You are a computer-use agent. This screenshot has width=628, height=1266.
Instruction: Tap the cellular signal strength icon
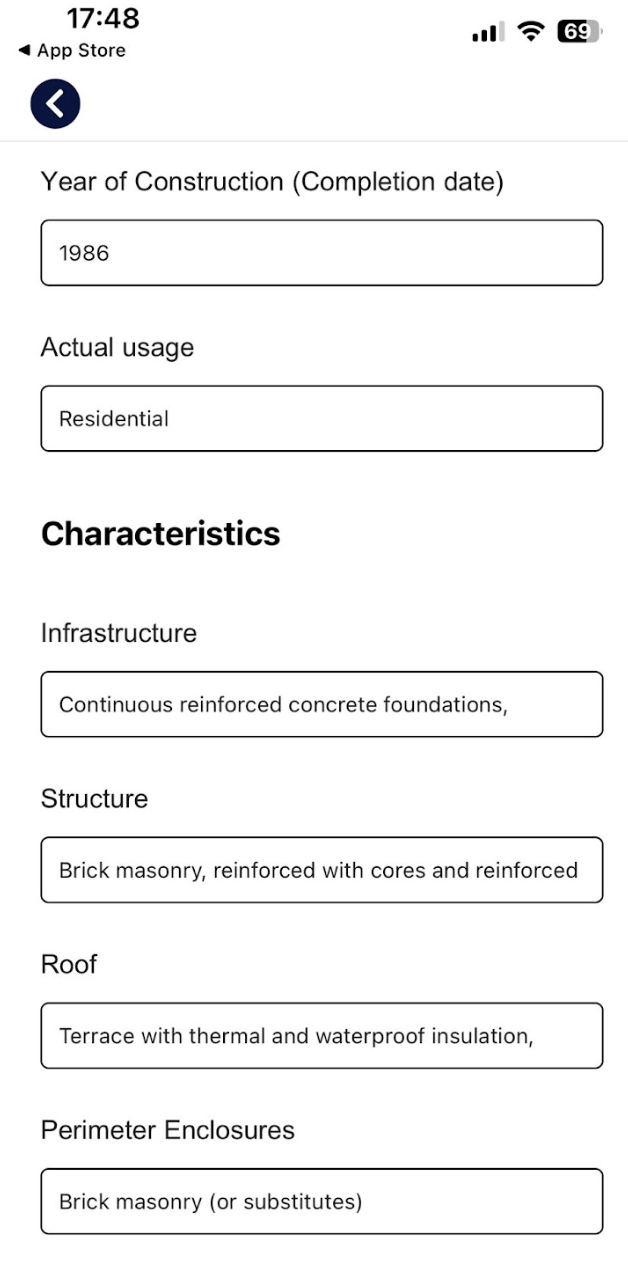click(x=487, y=33)
